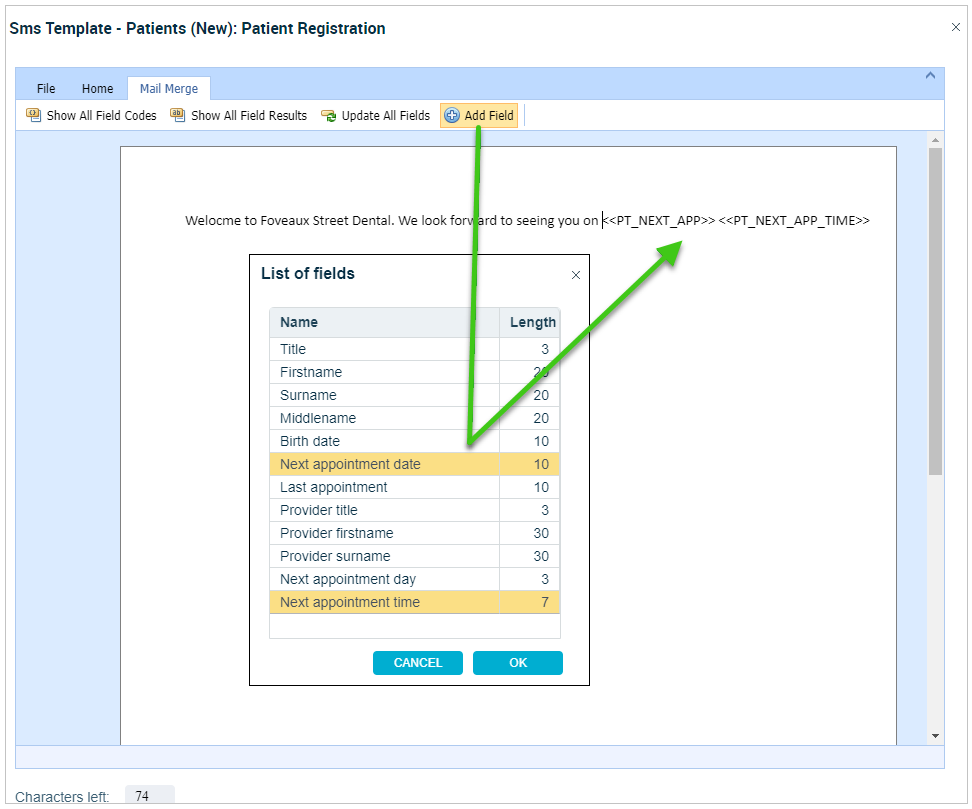Click the Add Field plus icon
This screenshot has width=972, height=809.
pyautogui.click(x=452, y=115)
